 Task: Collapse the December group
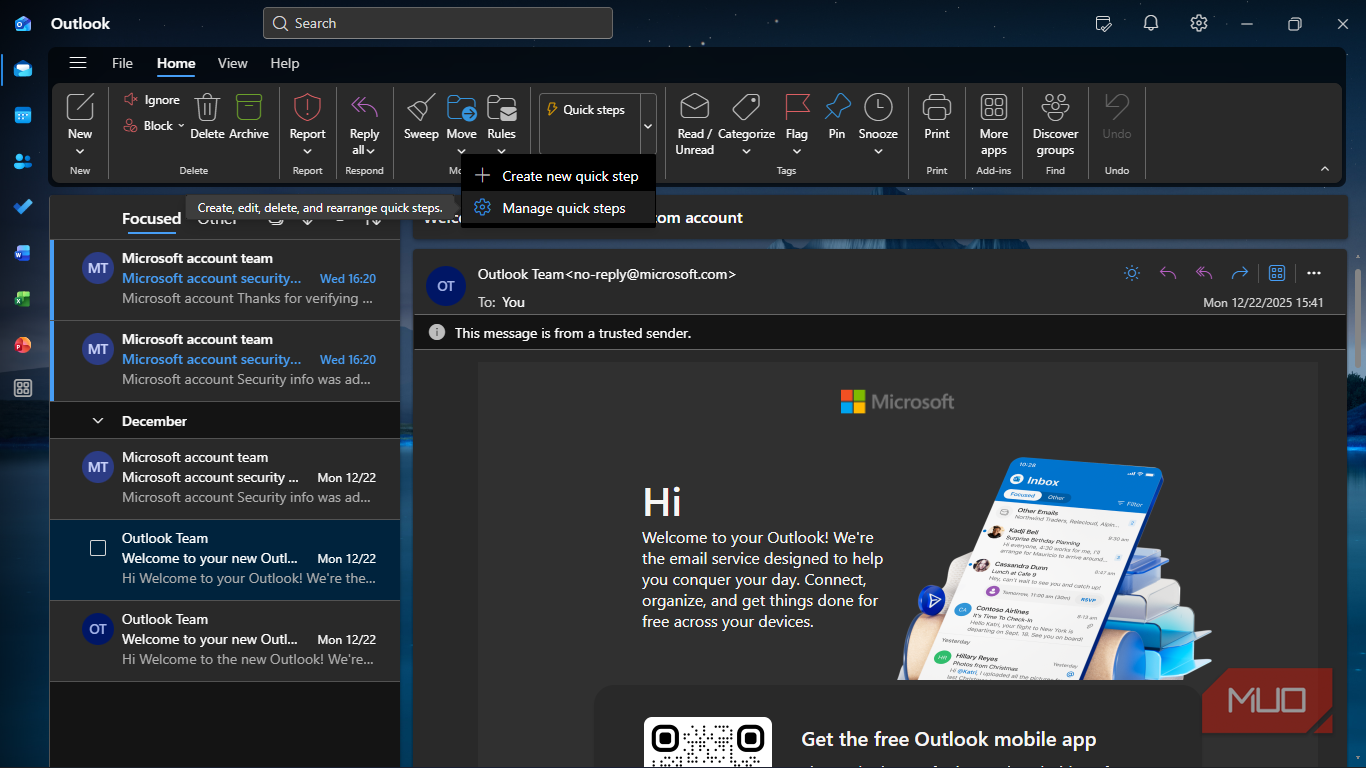point(98,421)
